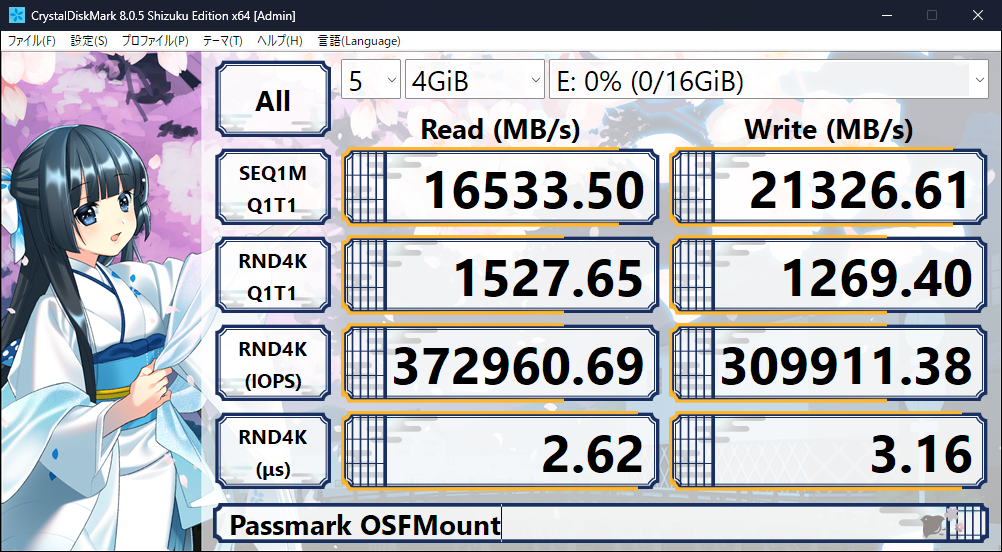Select the 21326.61 sequential write result
This screenshot has height=552, width=1002.
(828, 187)
